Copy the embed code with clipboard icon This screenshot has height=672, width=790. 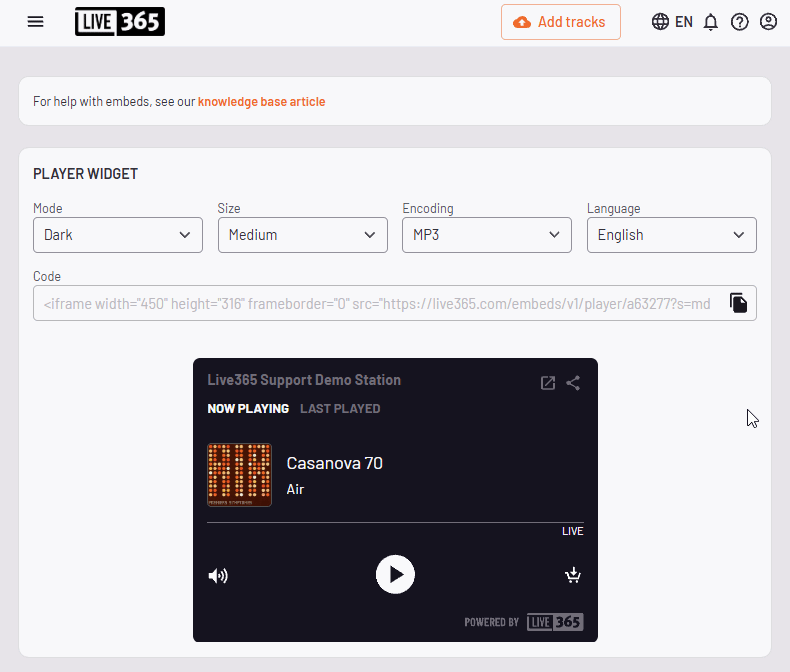pos(738,303)
